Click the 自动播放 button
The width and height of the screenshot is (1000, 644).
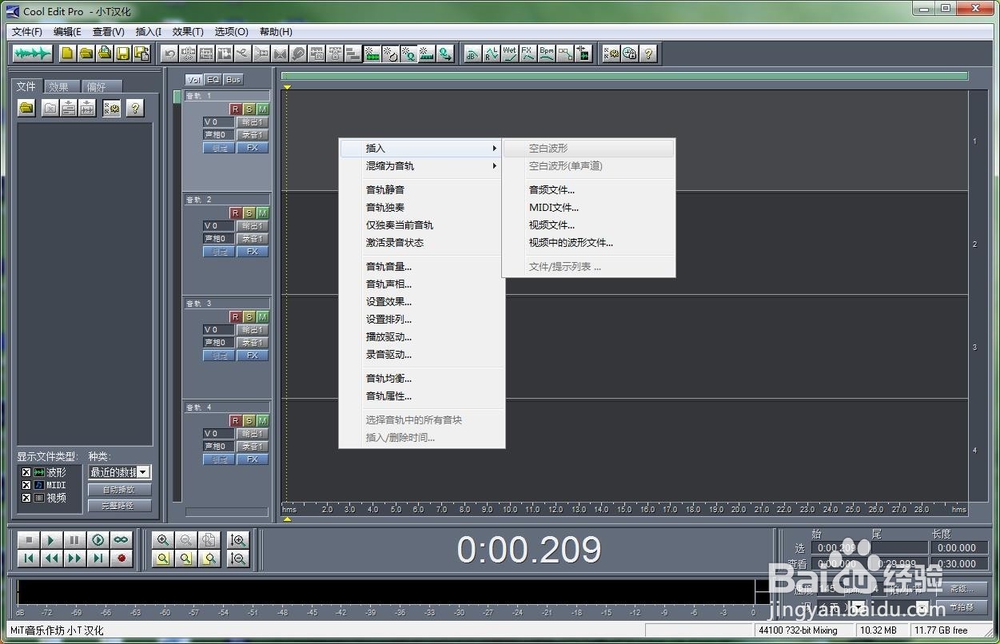pyautogui.click(x=119, y=490)
